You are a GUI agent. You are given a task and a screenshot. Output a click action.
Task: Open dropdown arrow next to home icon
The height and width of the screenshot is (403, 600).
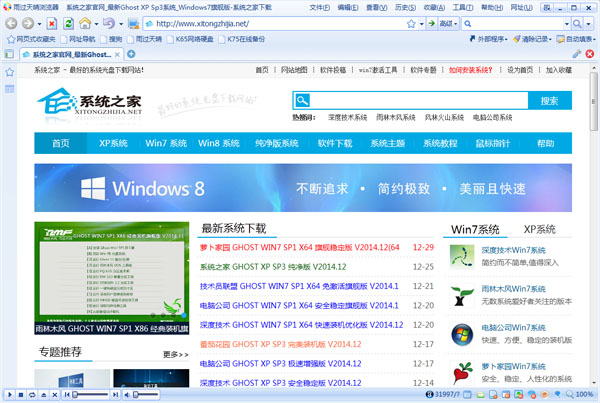(x=96, y=24)
